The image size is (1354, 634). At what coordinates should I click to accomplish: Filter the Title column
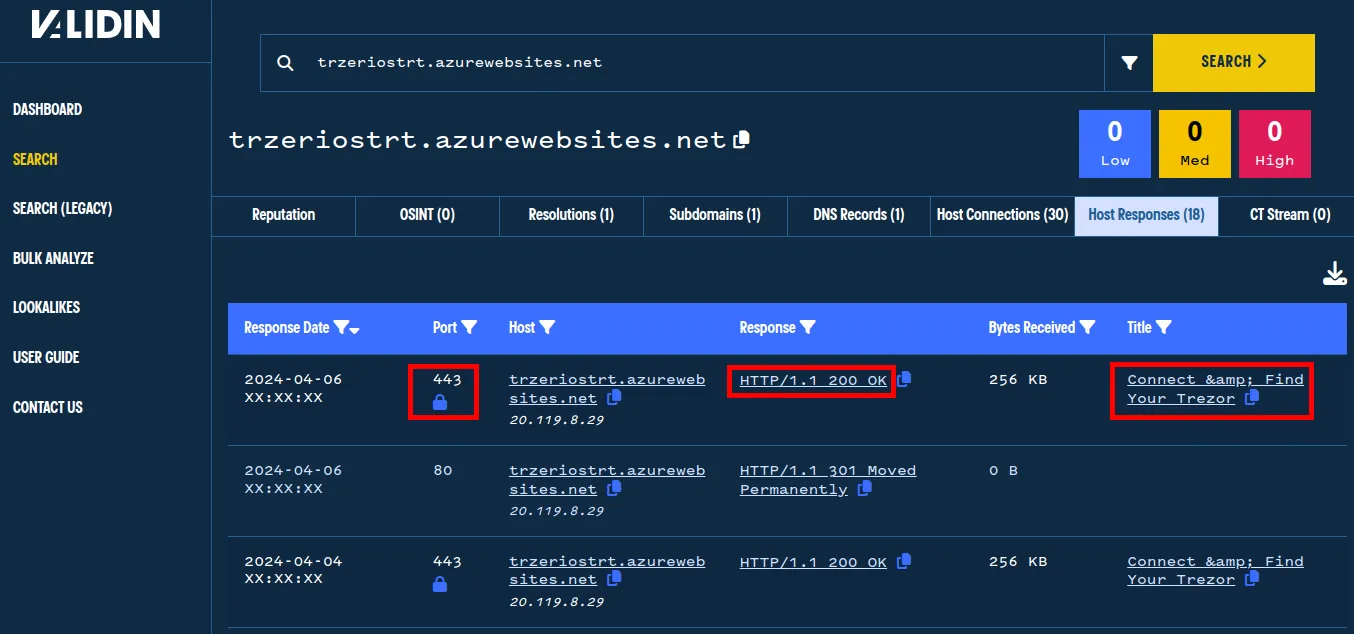[1164, 327]
